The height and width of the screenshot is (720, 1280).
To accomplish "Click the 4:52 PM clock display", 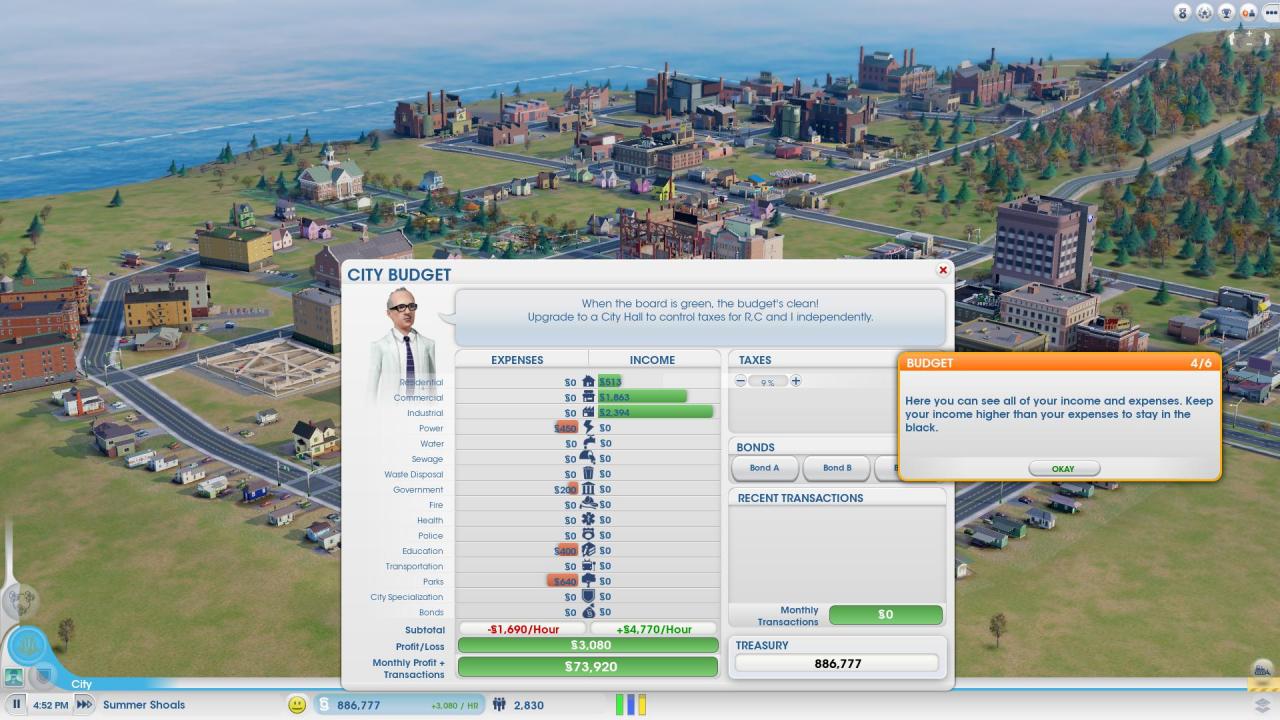I will [50, 705].
